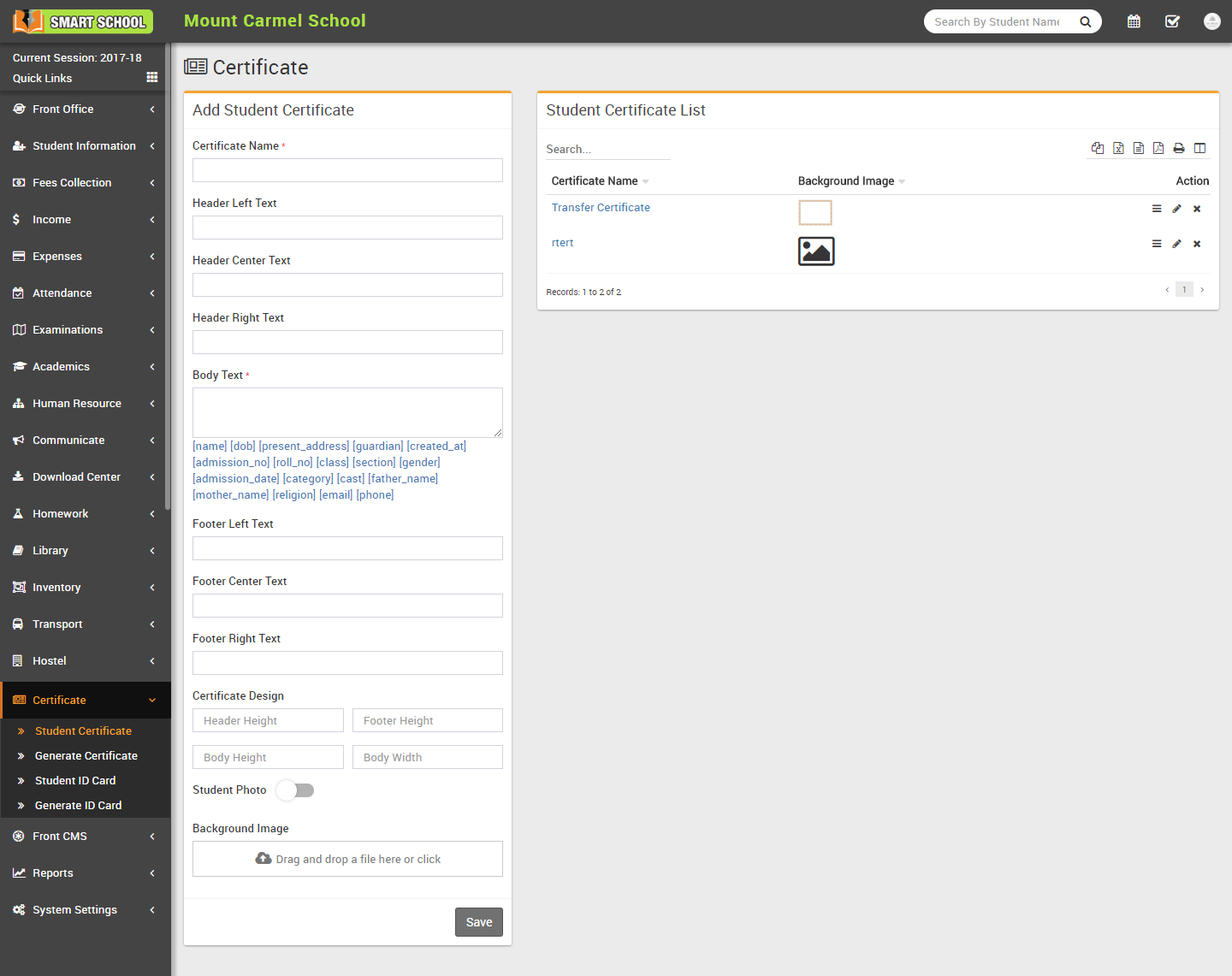Screen dimensions: 1232x976
Task: Export certificate list using the PDF icon
Action: pos(1158,148)
